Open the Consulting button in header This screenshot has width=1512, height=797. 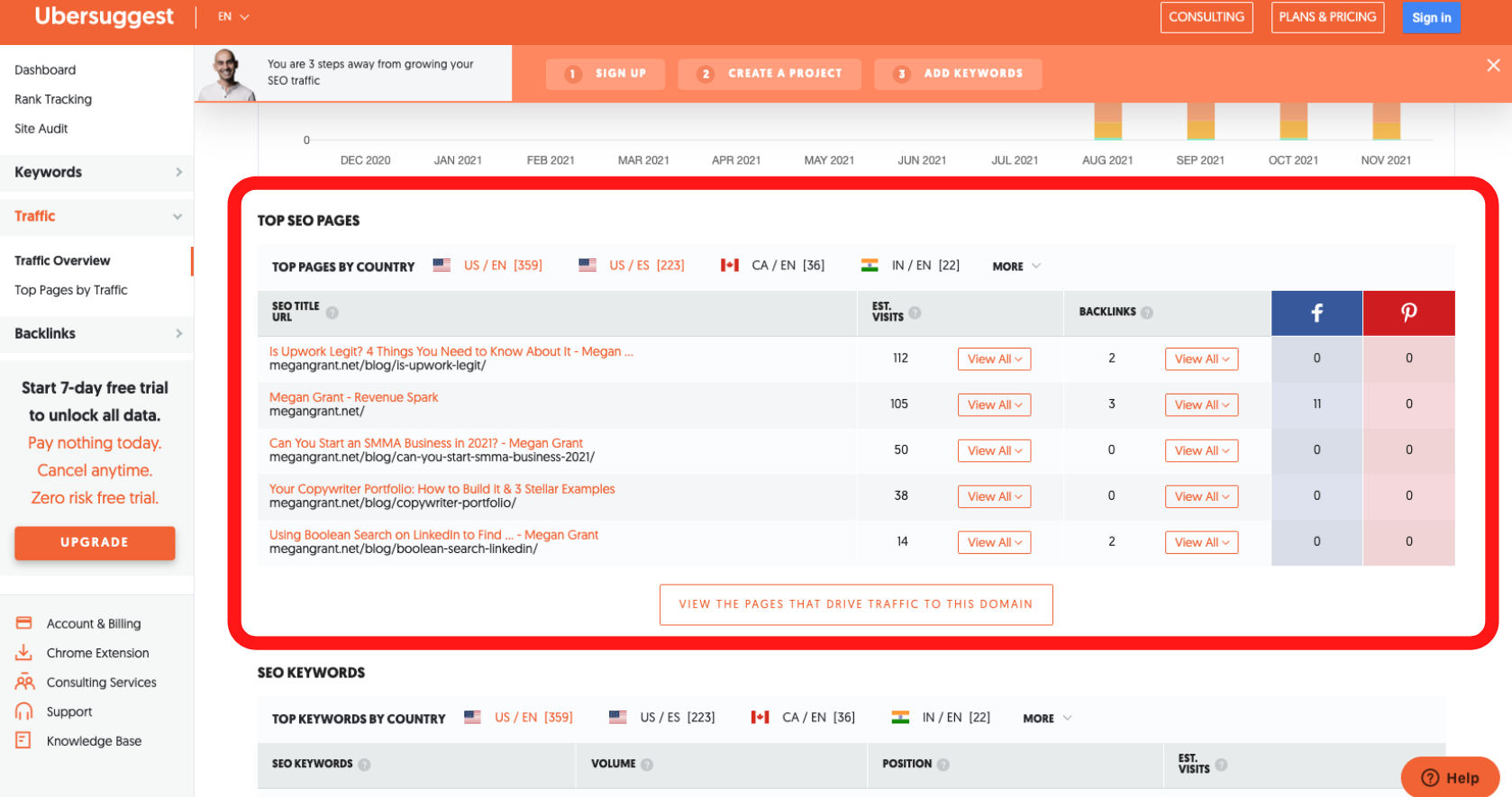(x=1206, y=17)
